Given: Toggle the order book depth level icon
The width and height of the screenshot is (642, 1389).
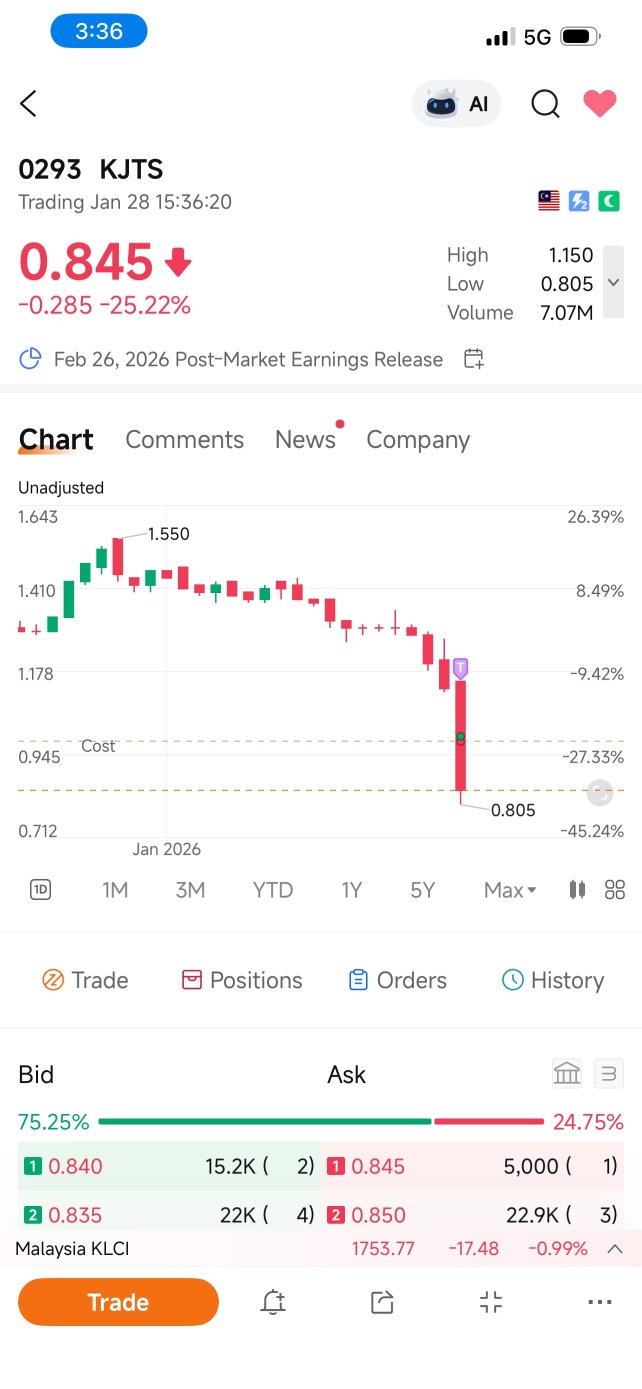Looking at the screenshot, I should 608,1074.
